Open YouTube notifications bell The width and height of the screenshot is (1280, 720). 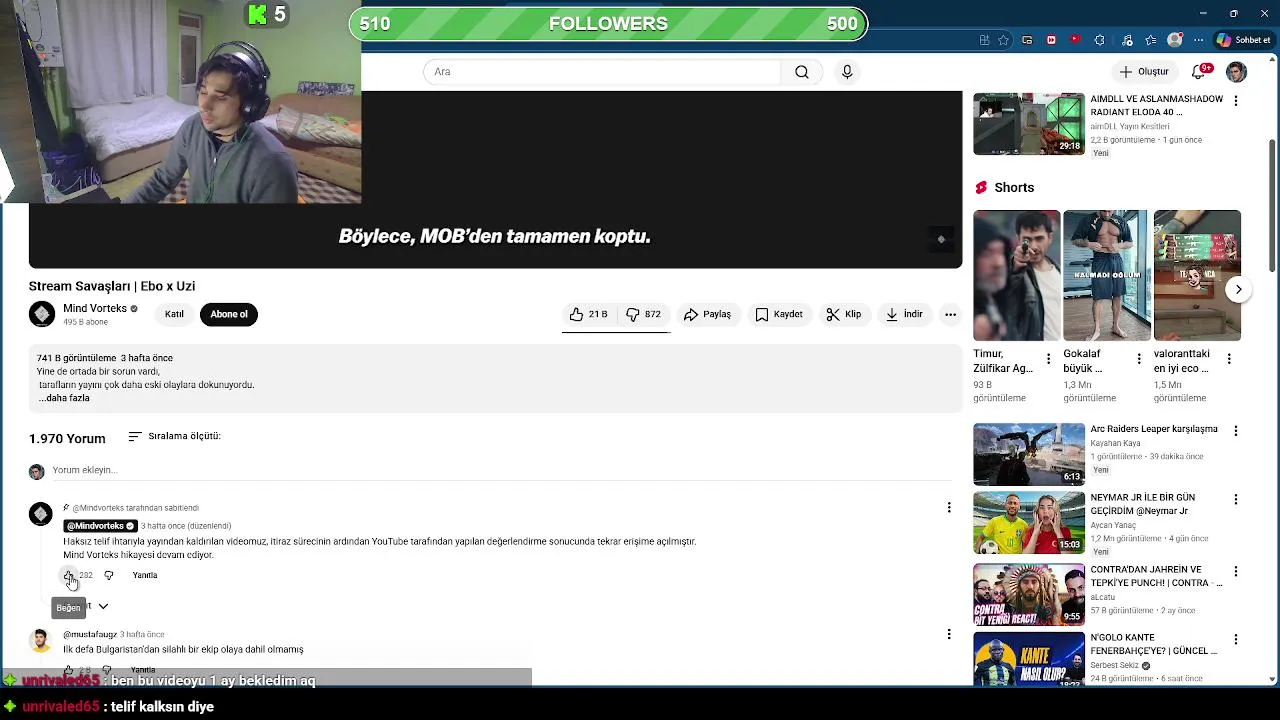(1199, 72)
